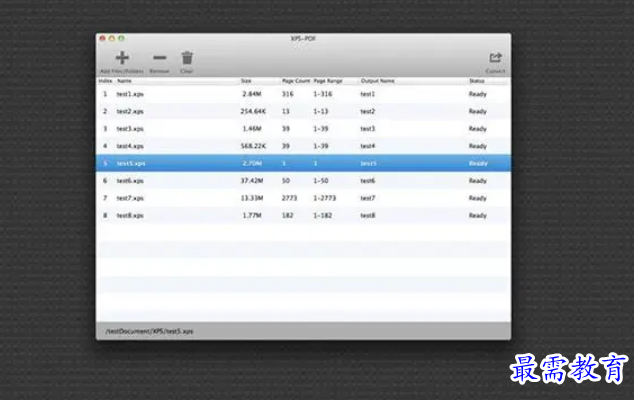Click the page range 1-182 cell
This screenshot has height=400, width=634.
[x=322, y=216]
